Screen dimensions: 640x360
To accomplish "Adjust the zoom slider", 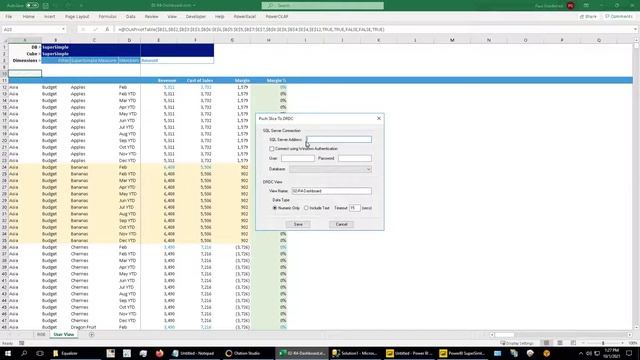I will (603, 343).
